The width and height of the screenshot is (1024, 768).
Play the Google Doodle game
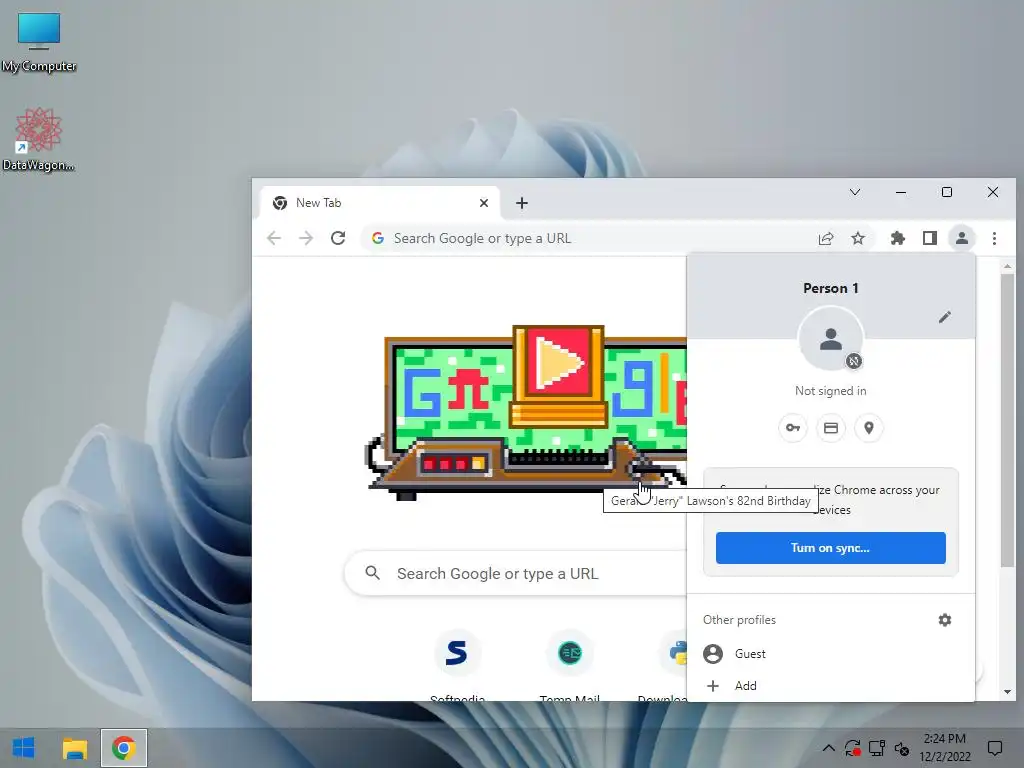[558, 362]
